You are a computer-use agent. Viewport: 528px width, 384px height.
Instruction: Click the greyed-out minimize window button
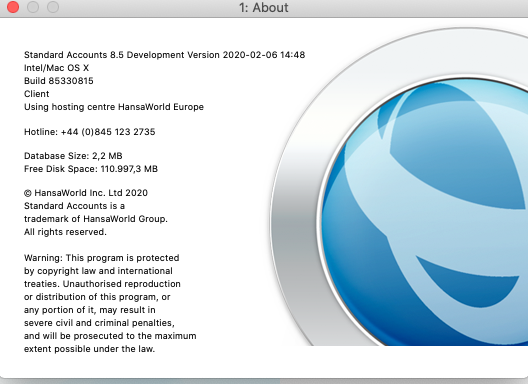[33, 7]
